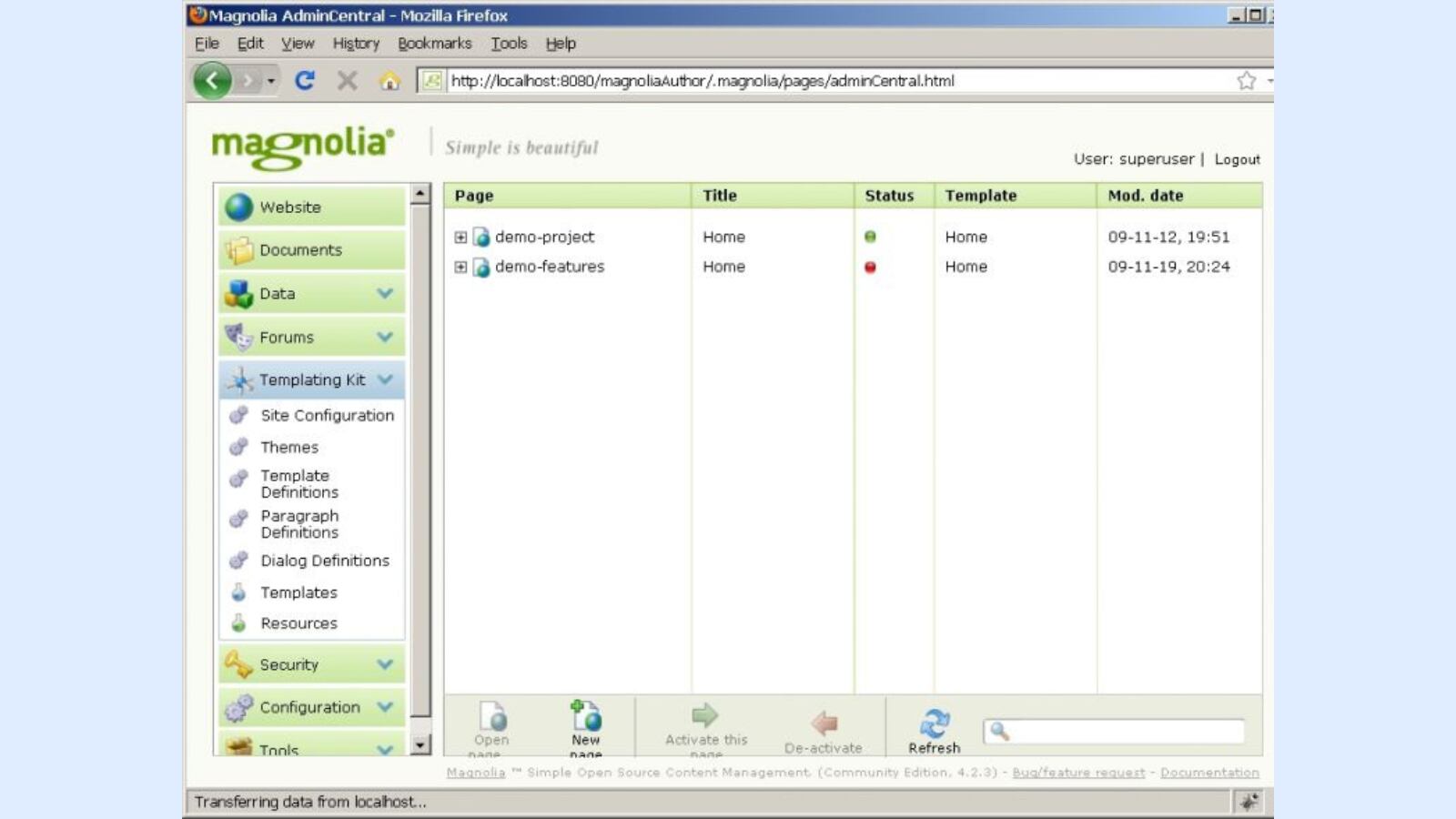Open the History menu
Image resolution: width=1456 pixels, height=819 pixels.
(x=356, y=44)
